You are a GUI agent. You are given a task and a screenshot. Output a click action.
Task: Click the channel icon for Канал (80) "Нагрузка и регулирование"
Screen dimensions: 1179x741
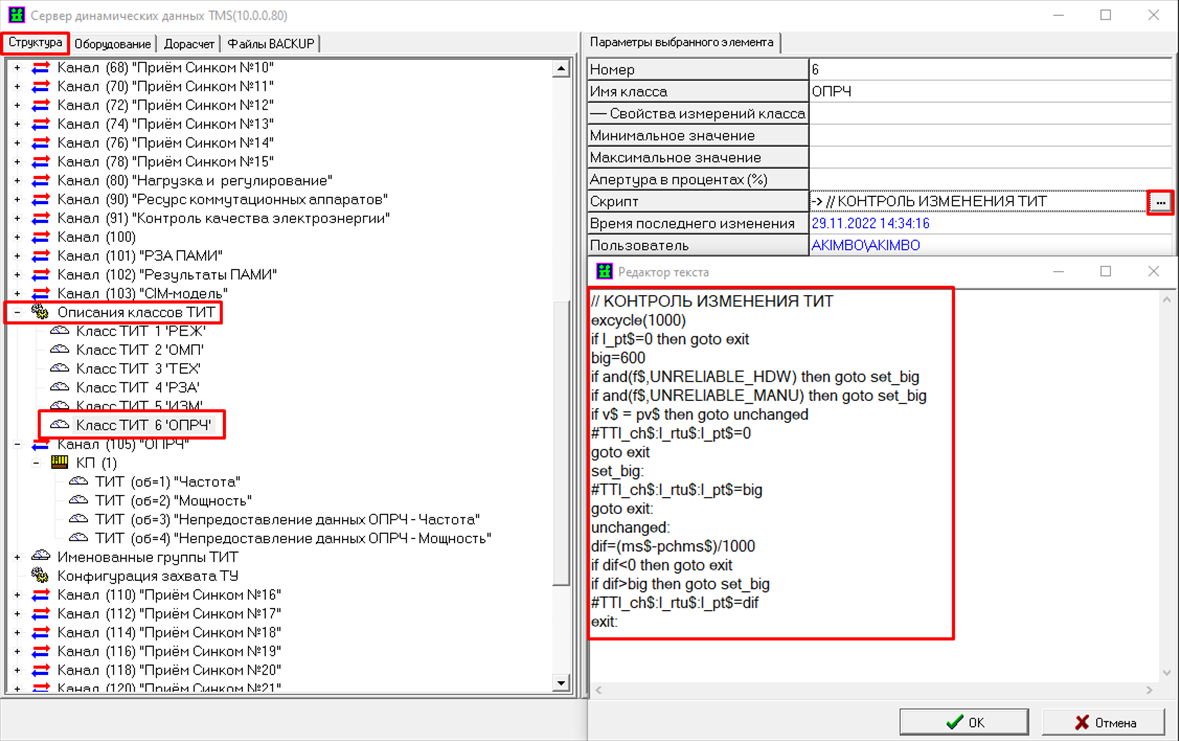(x=40, y=181)
